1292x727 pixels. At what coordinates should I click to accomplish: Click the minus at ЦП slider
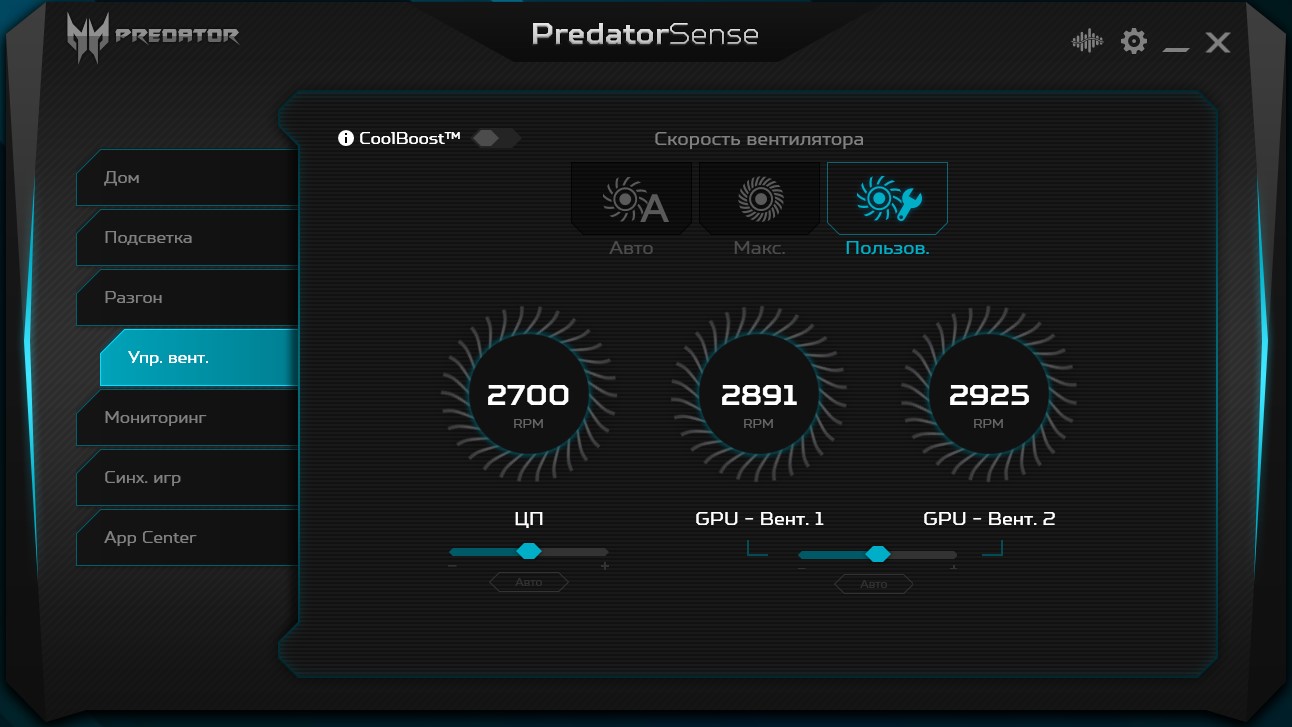pyautogui.click(x=452, y=567)
